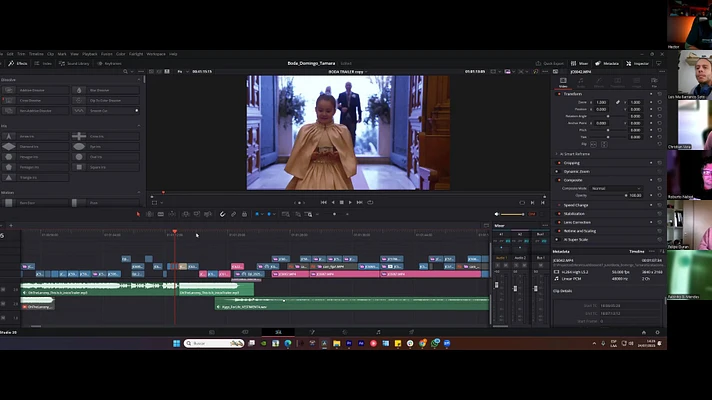Toggle Loop playback in viewer
Screen dimensions: 712x400
(370, 202)
